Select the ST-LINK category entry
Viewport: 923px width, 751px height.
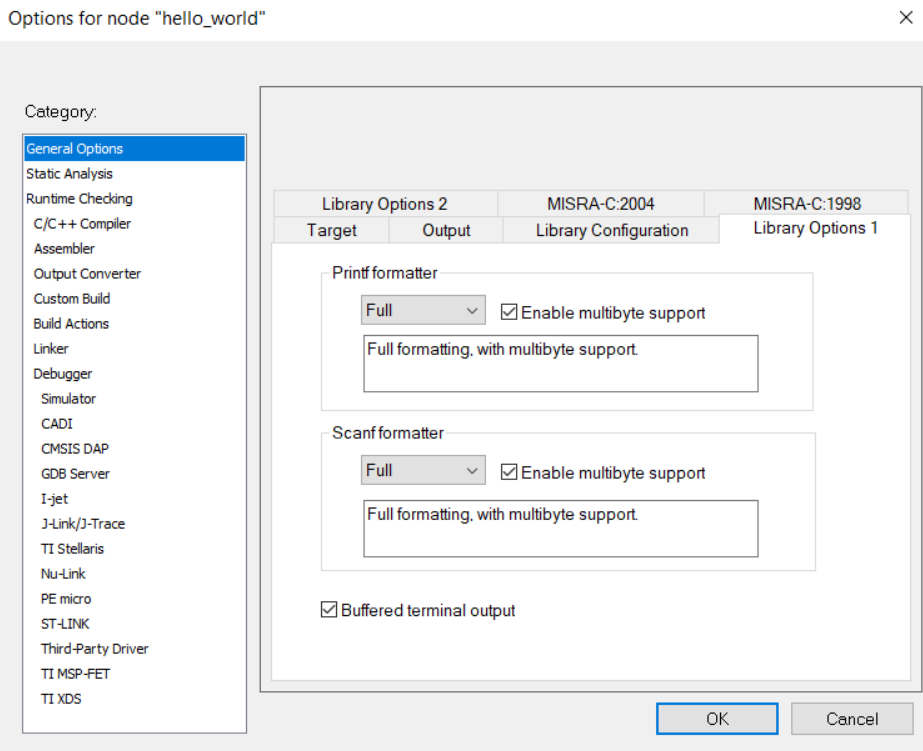click(x=65, y=624)
